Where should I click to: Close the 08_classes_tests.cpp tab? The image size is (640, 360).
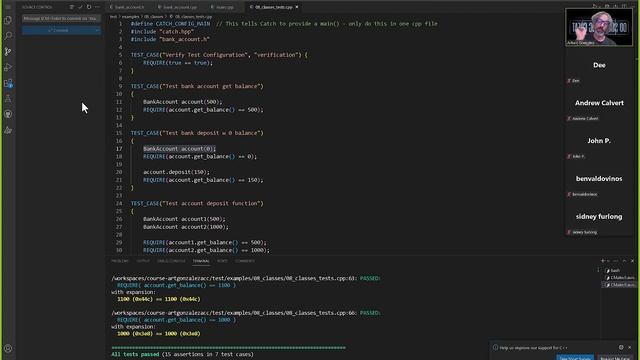pos(297,7)
